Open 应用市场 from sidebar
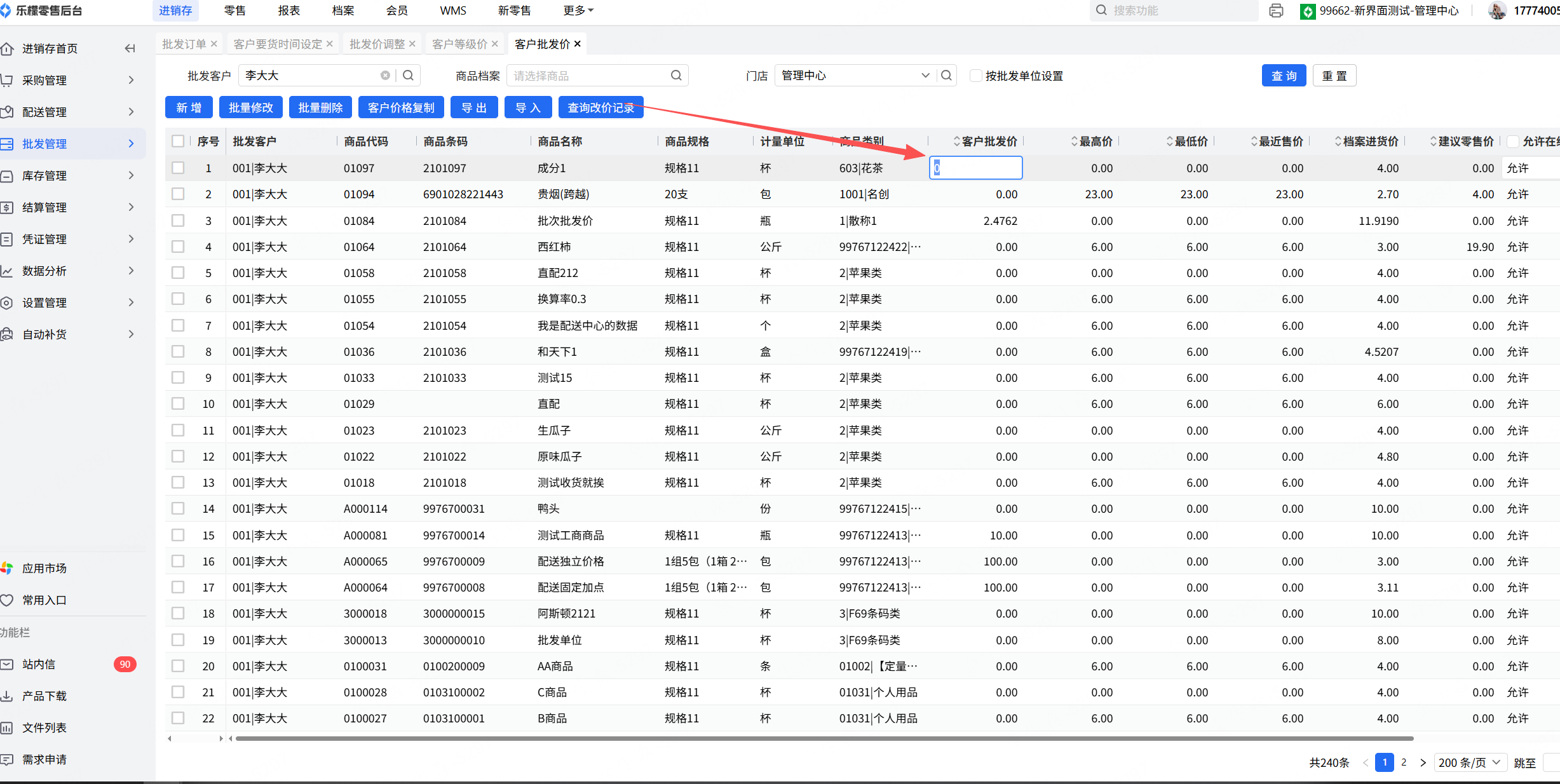 (44, 568)
